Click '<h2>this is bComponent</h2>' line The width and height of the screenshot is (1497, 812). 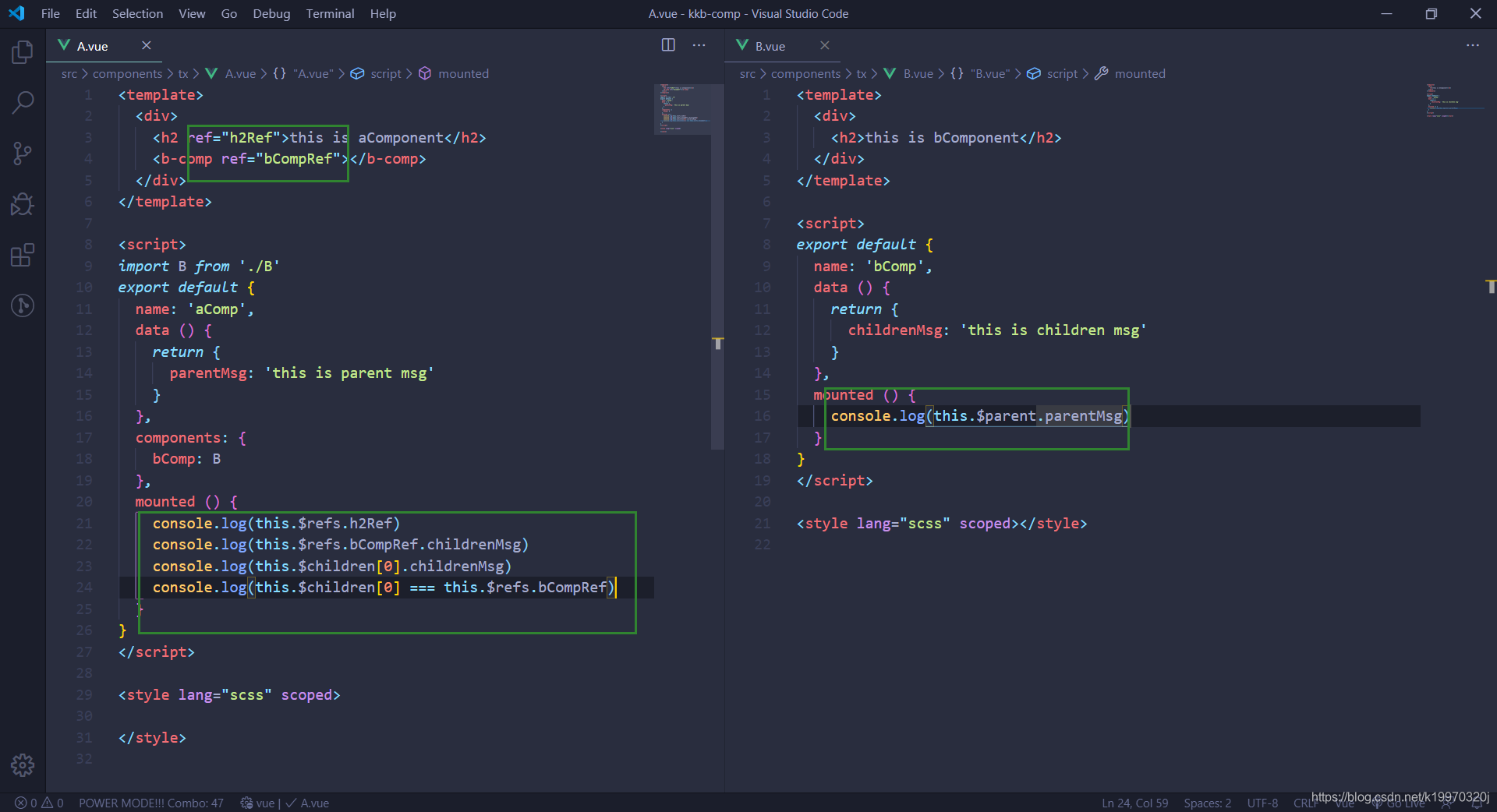[946, 138]
